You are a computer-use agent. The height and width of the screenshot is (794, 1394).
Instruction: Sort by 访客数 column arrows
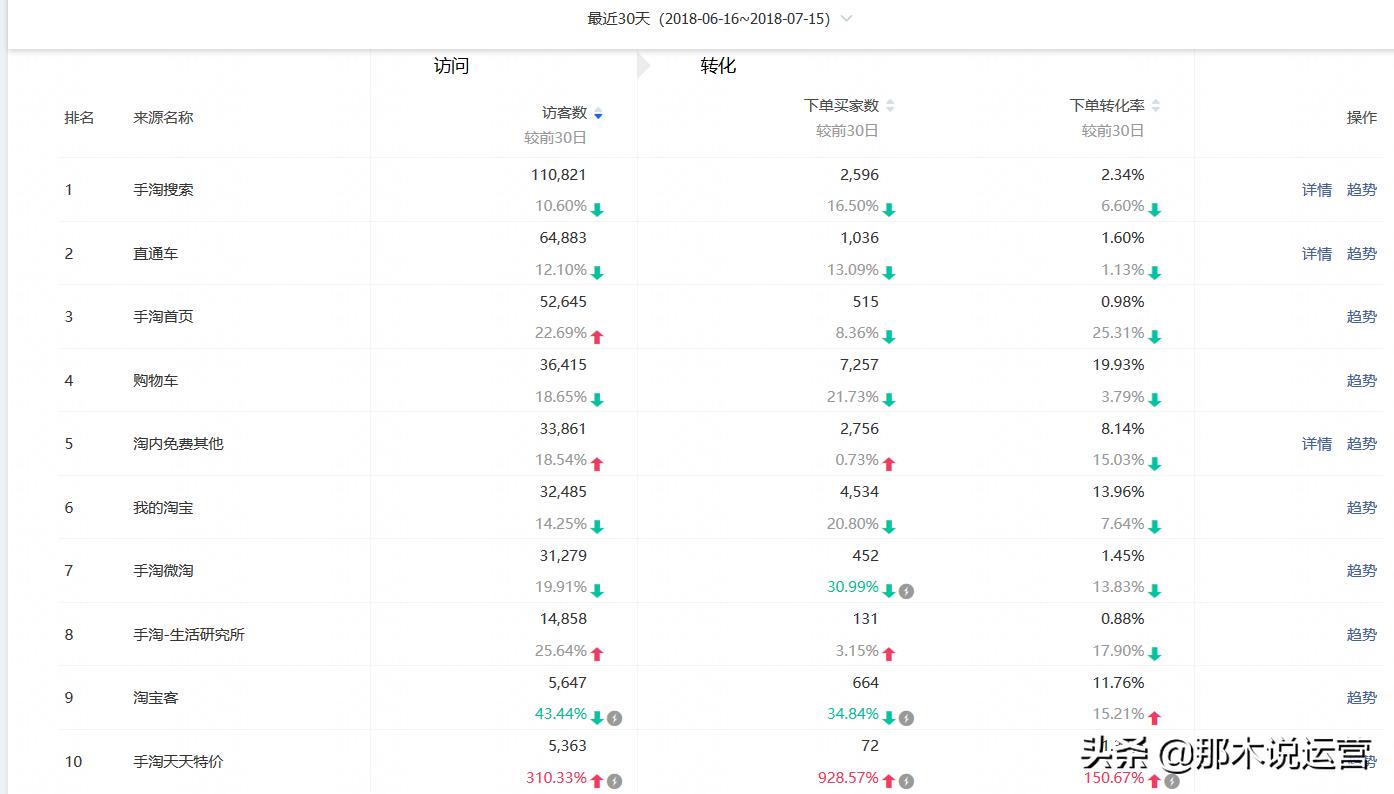tap(598, 114)
